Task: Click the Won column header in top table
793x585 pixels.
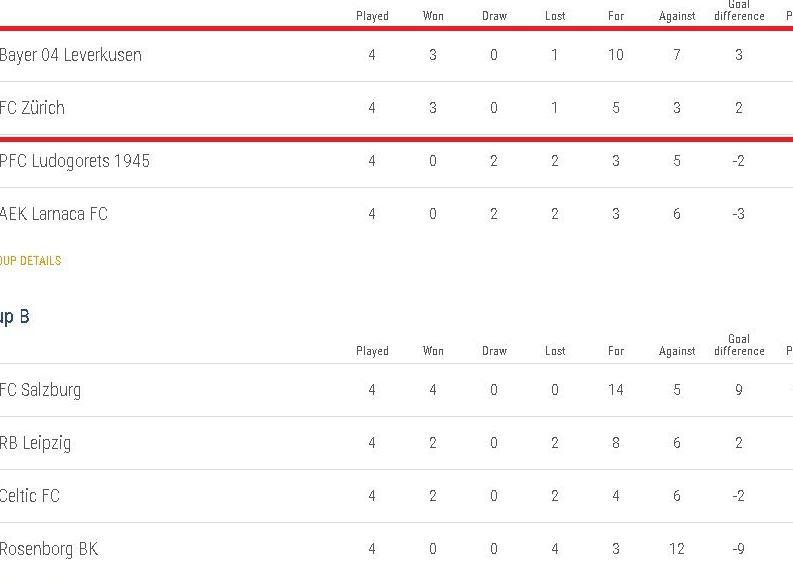Action: pyautogui.click(x=433, y=16)
